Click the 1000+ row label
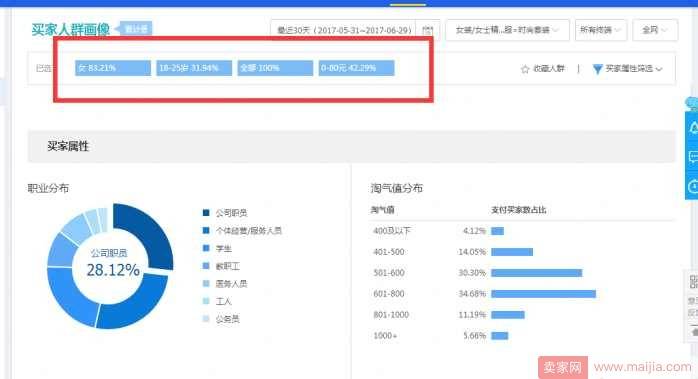This screenshot has width=698, height=379. (x=385, y=335)
